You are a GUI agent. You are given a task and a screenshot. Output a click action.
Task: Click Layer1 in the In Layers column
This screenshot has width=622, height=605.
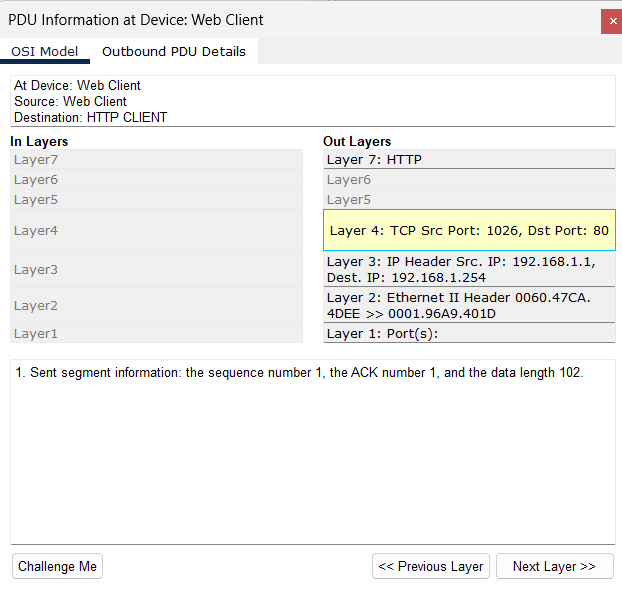coord(156,333)
